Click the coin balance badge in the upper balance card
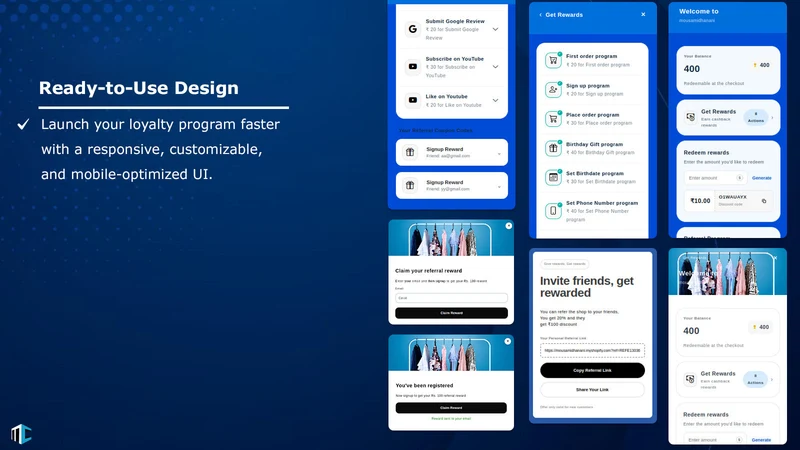 pyautogui.click(x=761, y=65)
